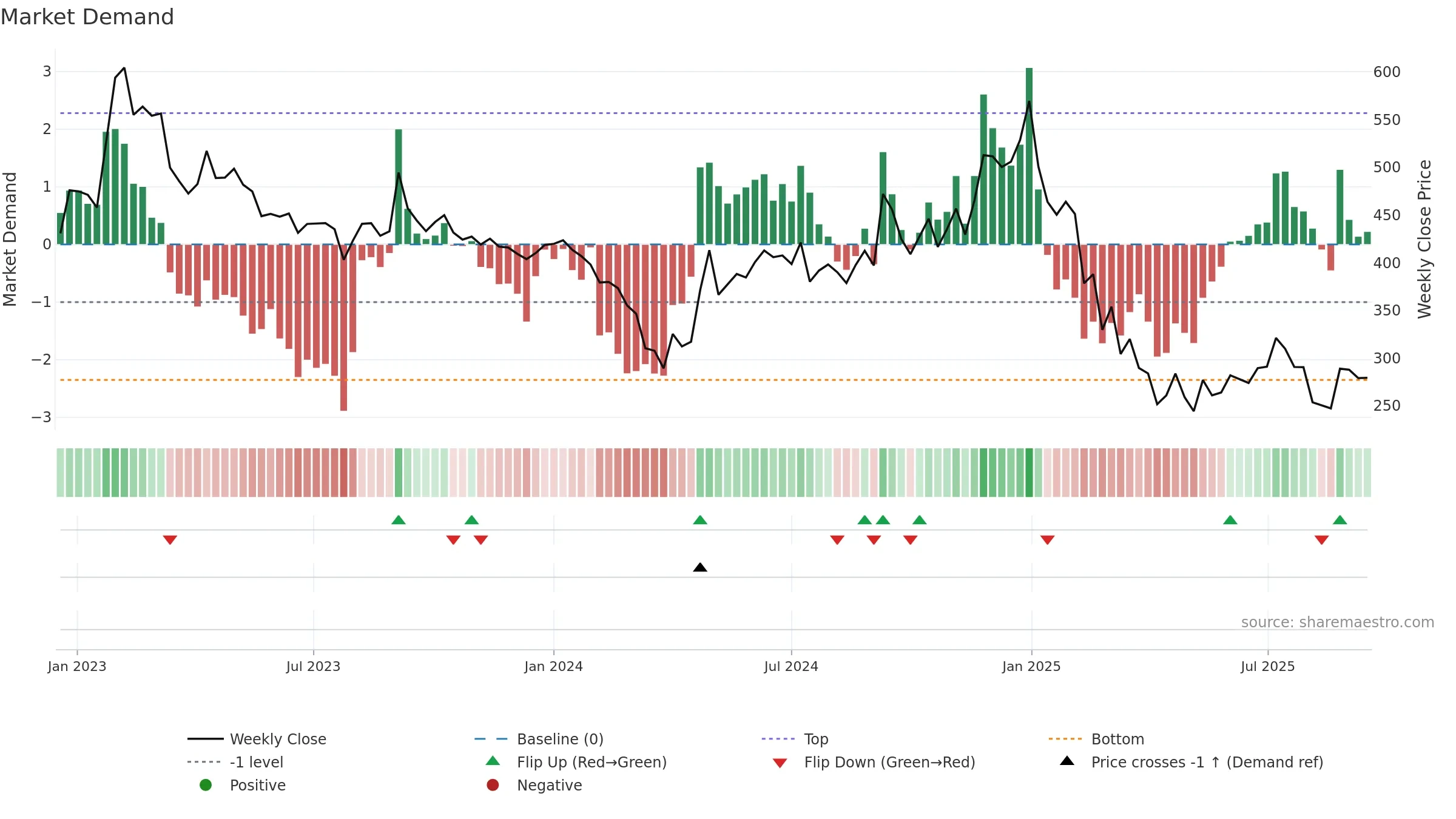1456x819 pixels.
Task: Click the rotated Weekly Close Price axis title
Action: [1424, 239]
